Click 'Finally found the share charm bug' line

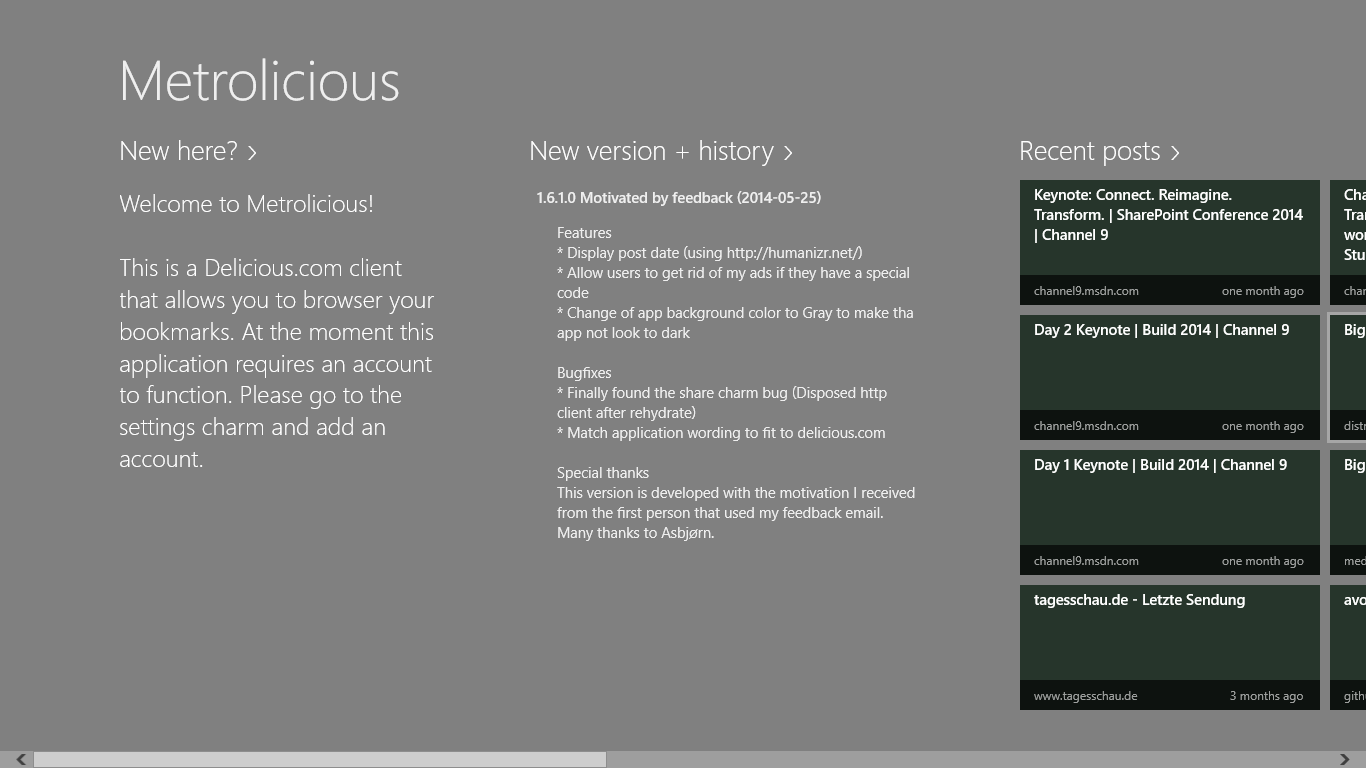click(722, 403)
